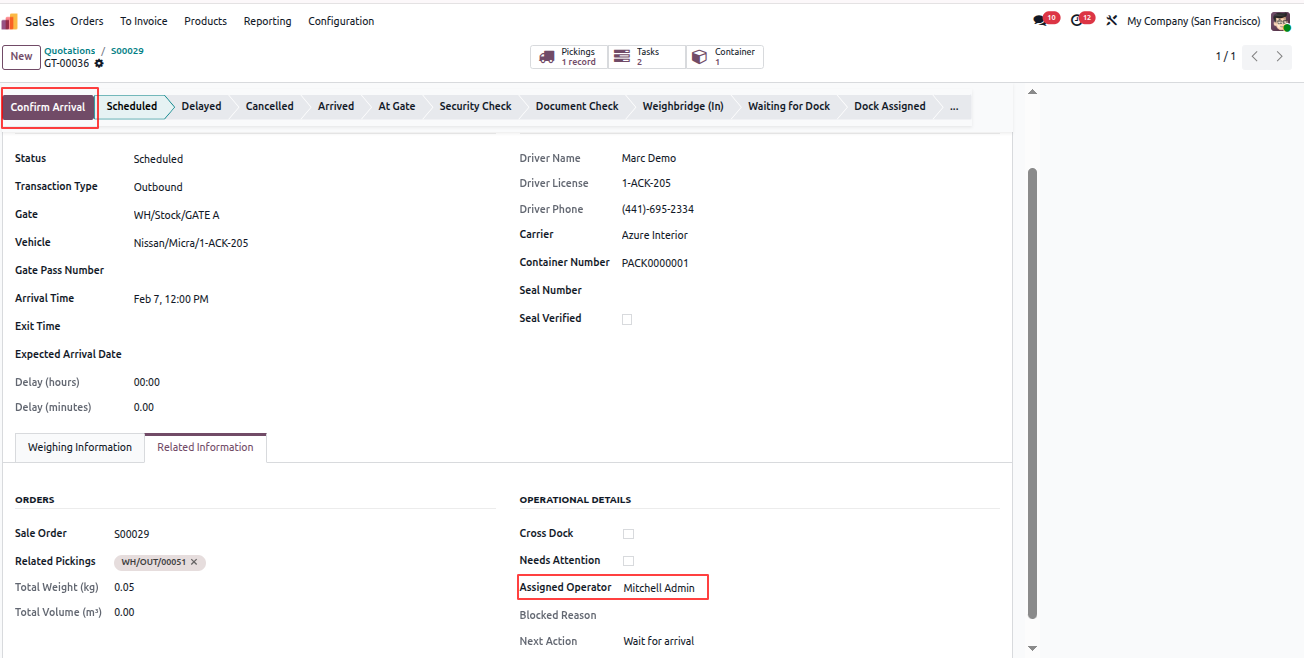The width and height of the screenshot is (1304, 658).
Task: Remove the WH/OUT/00051 picking tag
Action: (x=194, y=562)
